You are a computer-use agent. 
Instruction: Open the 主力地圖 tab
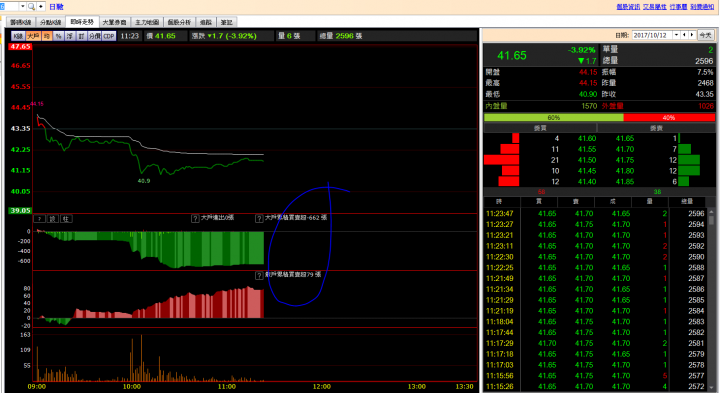(147, 22)
